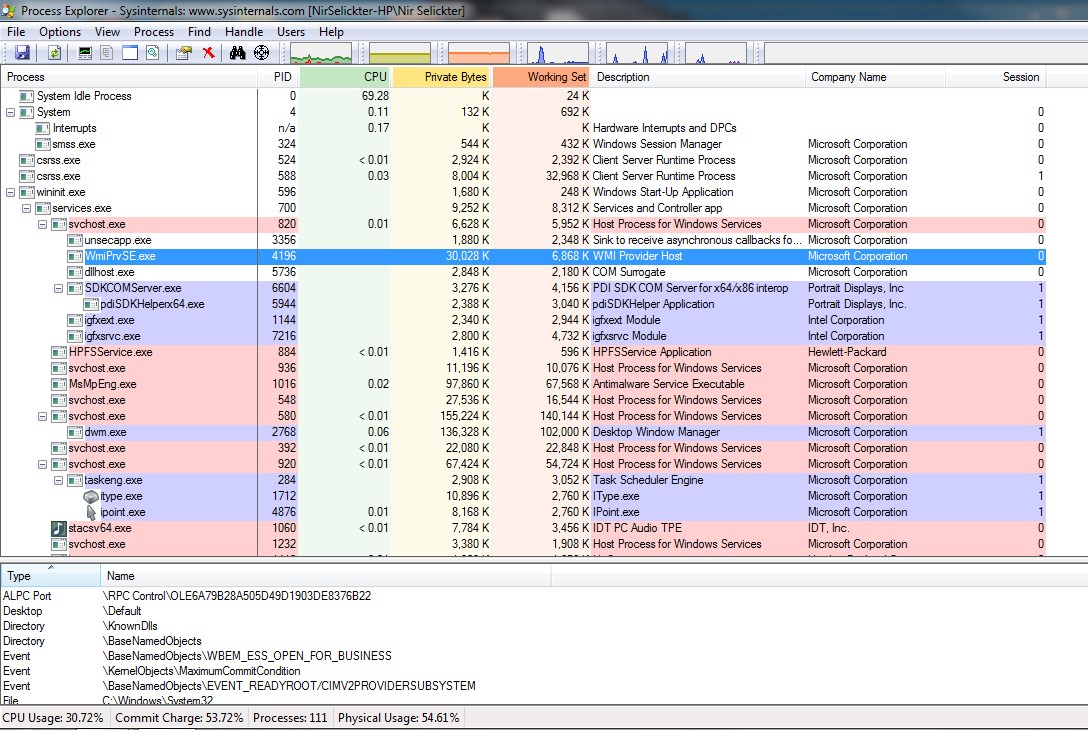This screenshot has height=730, width=1088.
Task: Click the itype.exe keyboard icon
Action: pos(91,496)
